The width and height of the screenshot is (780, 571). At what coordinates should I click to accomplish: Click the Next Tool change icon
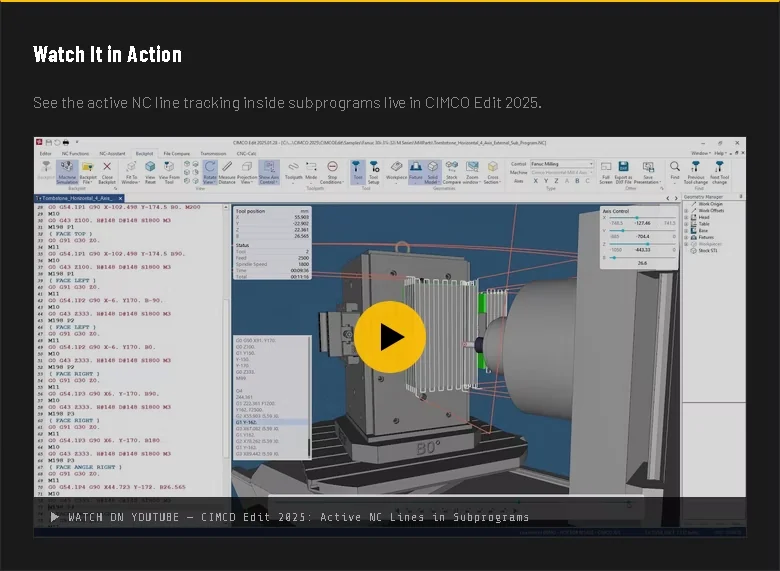[719, 172]
